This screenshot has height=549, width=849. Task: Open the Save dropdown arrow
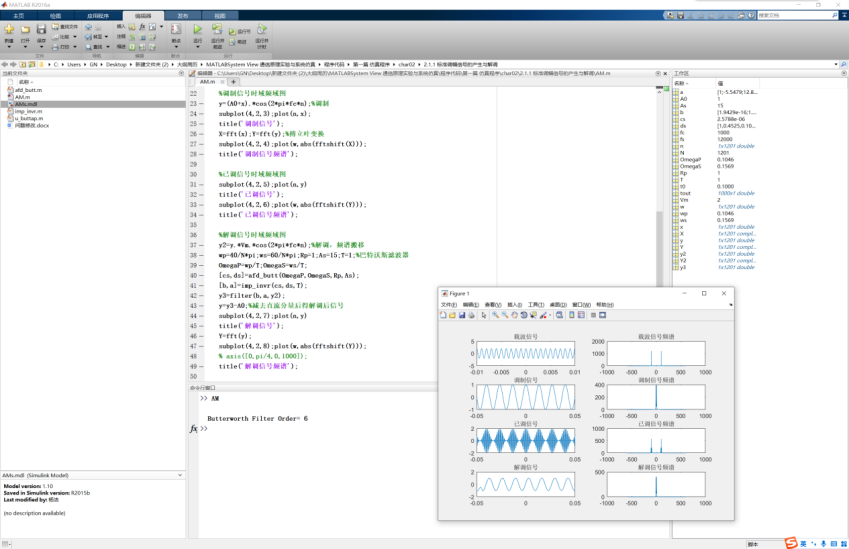click(41, 47)
